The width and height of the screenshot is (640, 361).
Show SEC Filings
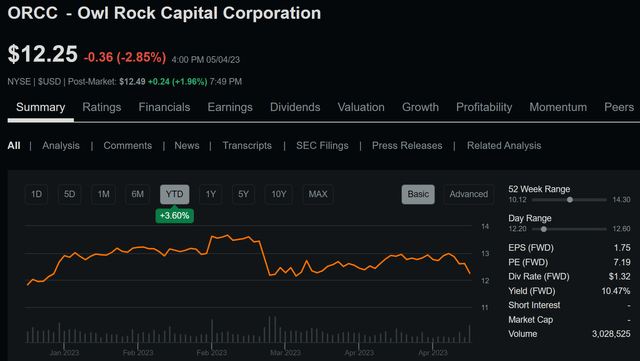tap(322, 146)
